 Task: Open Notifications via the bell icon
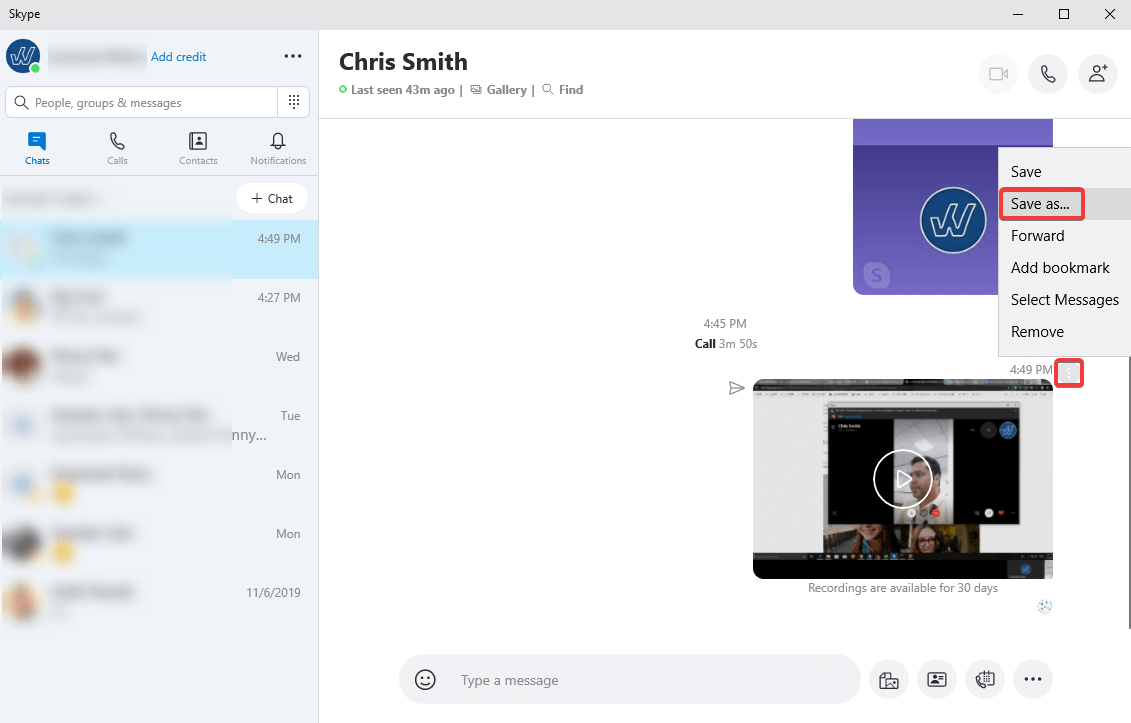pos(277,148)
